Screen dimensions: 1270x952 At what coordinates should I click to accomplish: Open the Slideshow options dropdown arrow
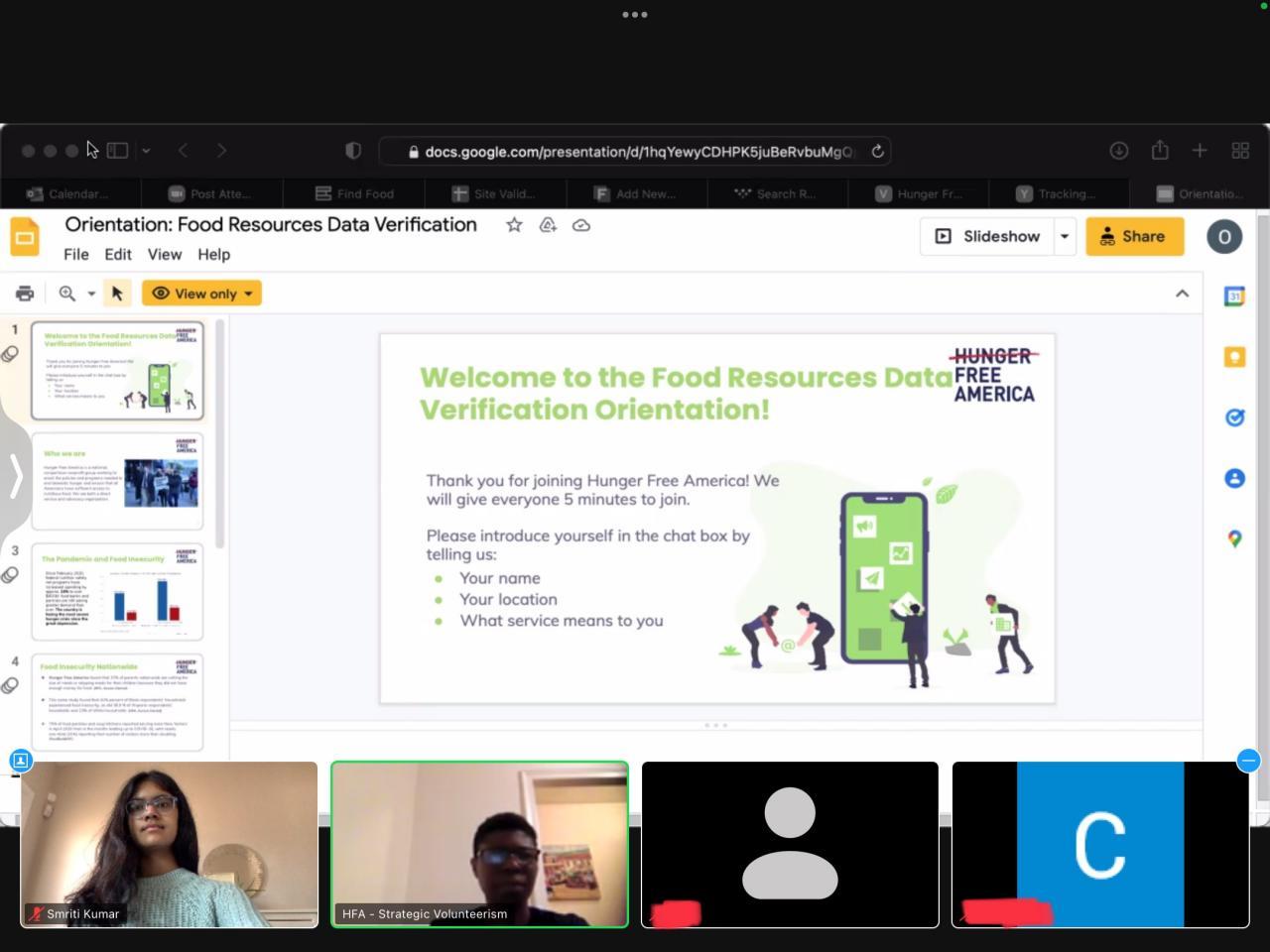(1065, 237)
